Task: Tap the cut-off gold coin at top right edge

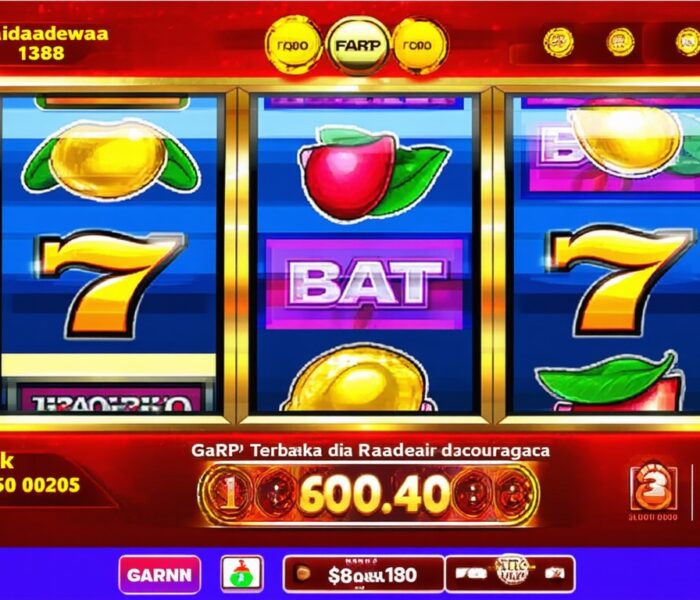Action: [x=688, y=42]
